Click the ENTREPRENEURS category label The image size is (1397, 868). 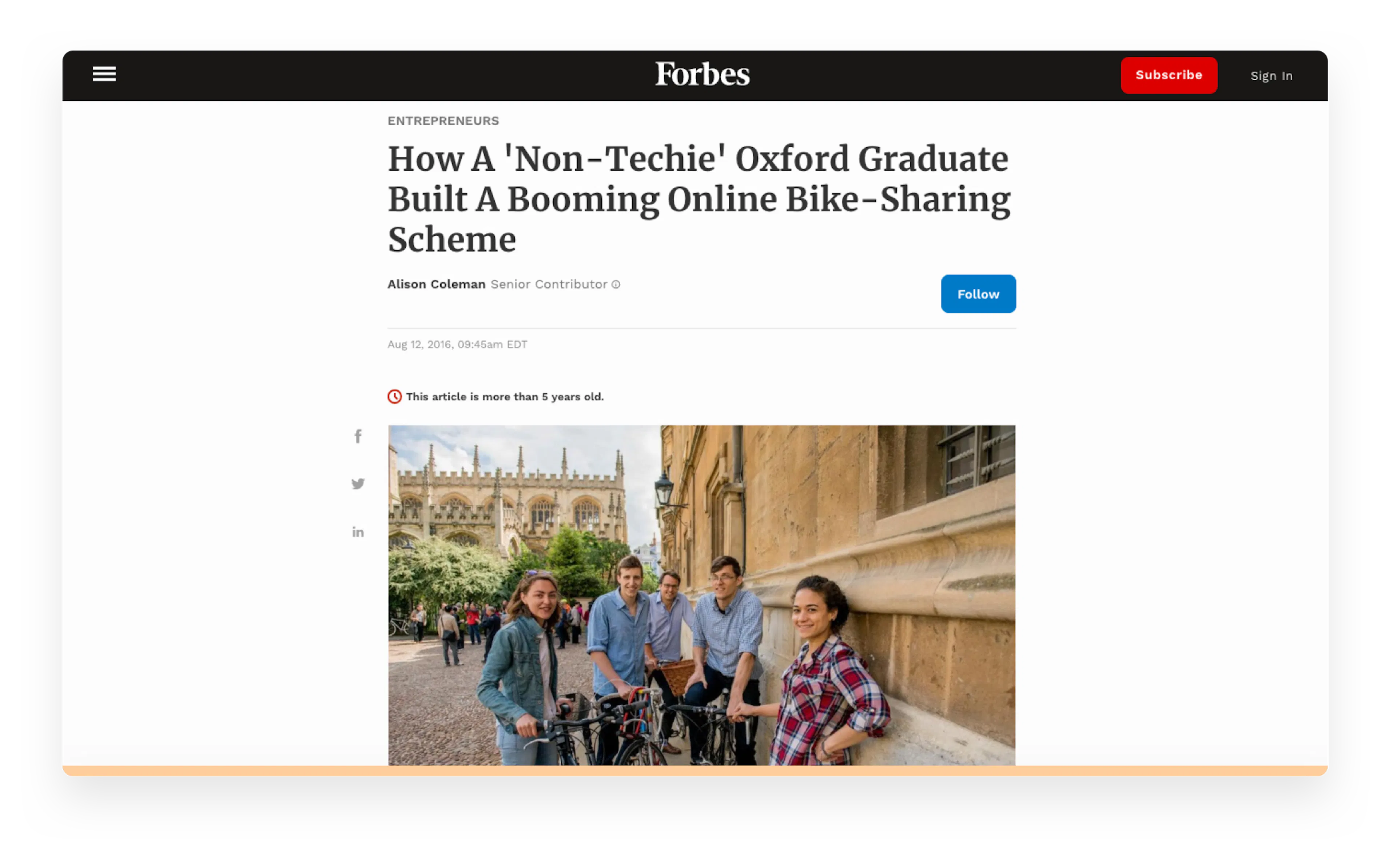pyautogui.click(x=443, y=120)
